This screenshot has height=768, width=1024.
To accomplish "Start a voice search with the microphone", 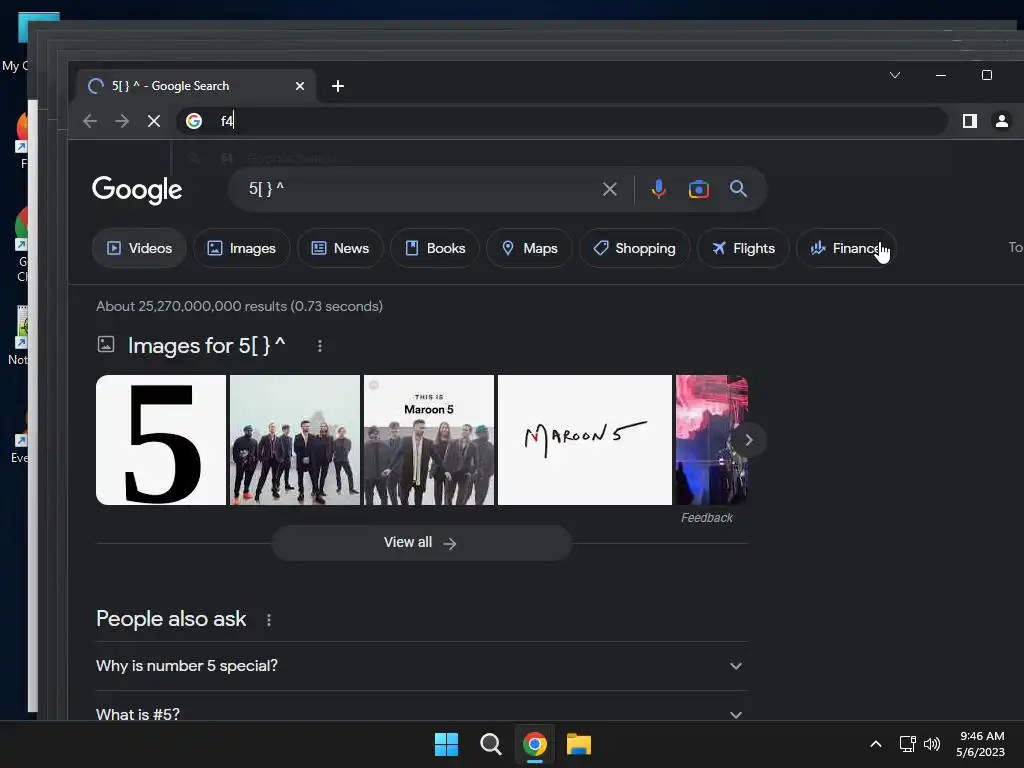I will coord(658,189).
